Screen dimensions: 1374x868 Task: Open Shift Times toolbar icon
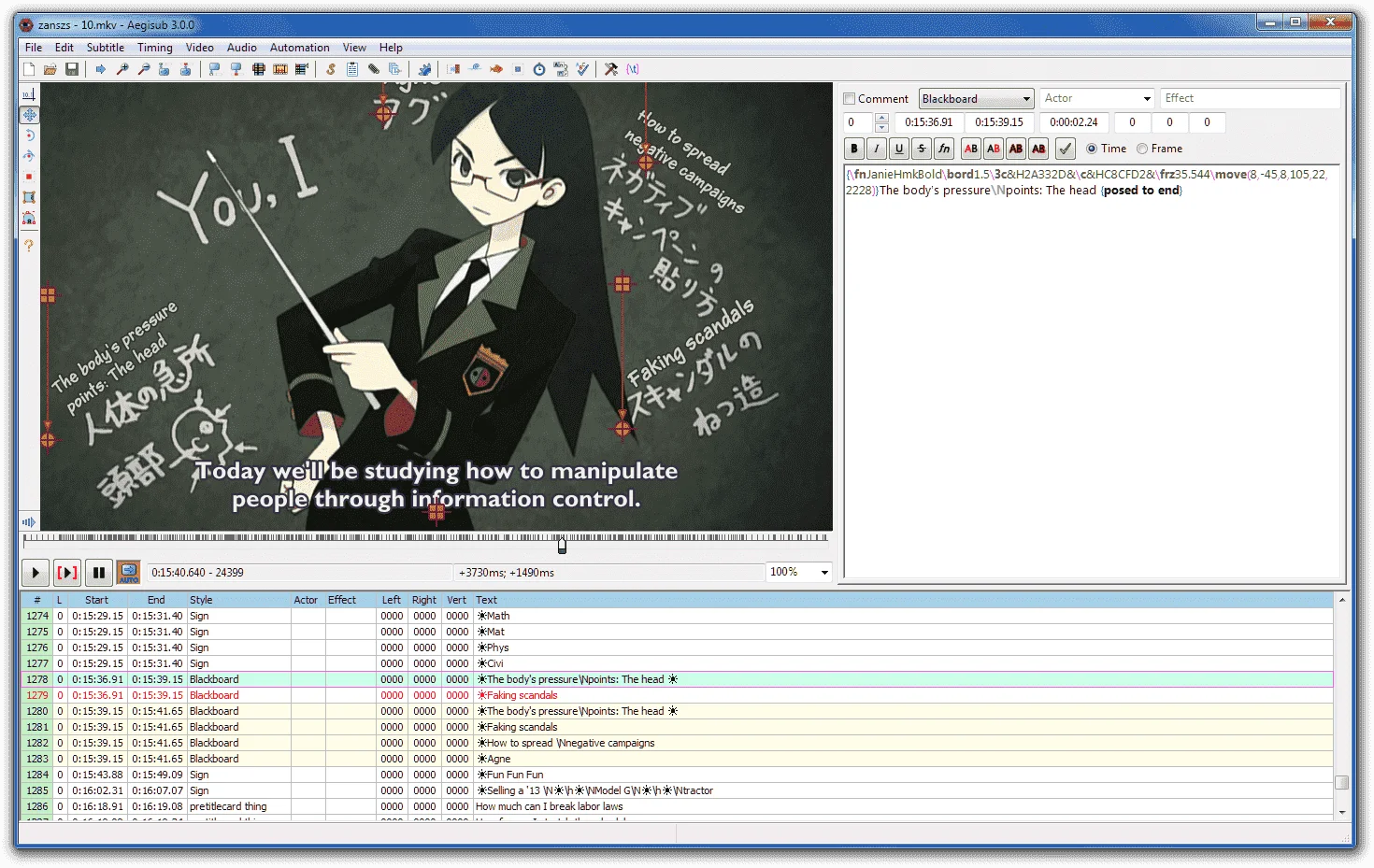pyautogui.click(x=453, y=69)
